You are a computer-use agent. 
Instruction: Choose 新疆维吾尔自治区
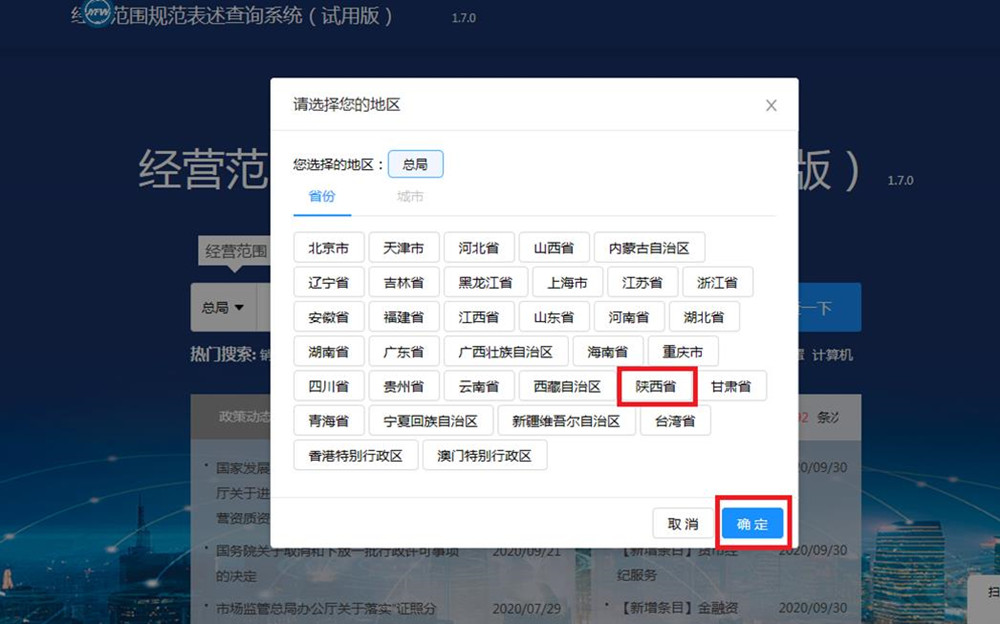coord(566,421)
